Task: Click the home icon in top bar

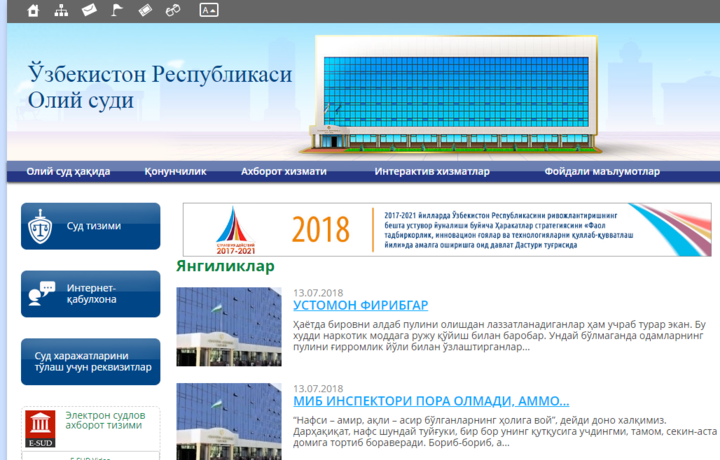Action: 33,10
